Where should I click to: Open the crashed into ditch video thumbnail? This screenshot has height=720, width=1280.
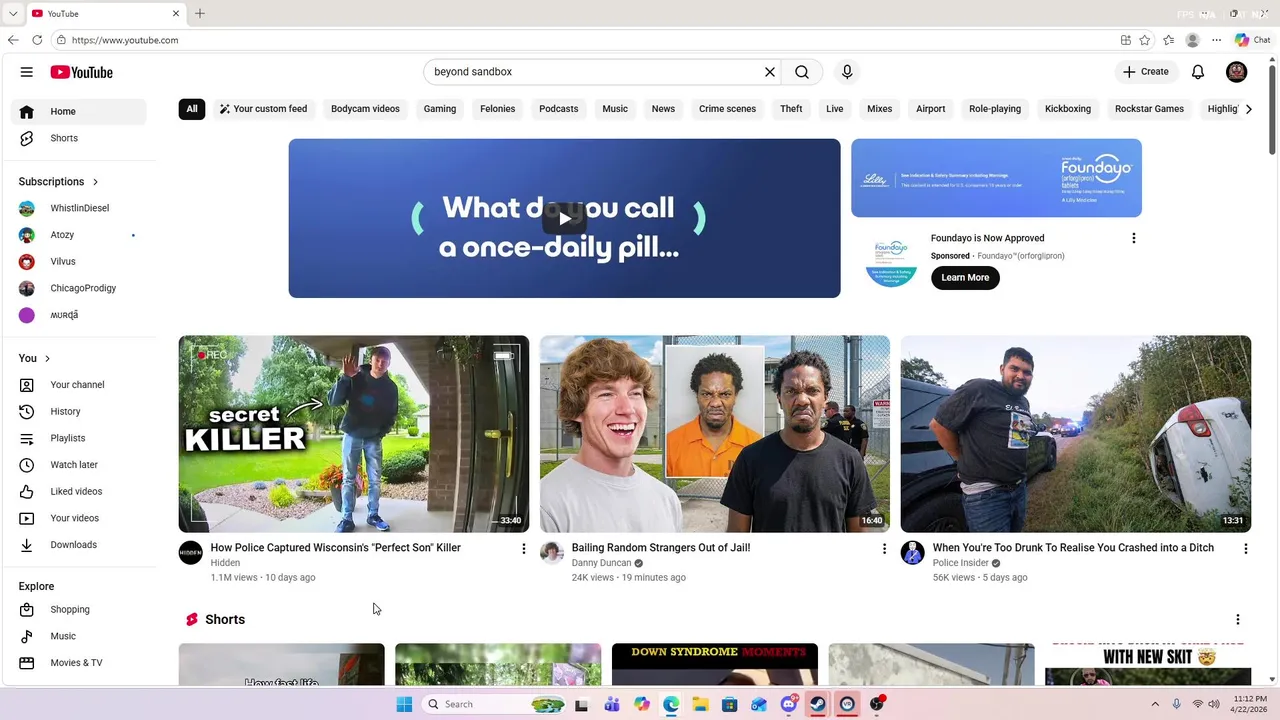1076,434
